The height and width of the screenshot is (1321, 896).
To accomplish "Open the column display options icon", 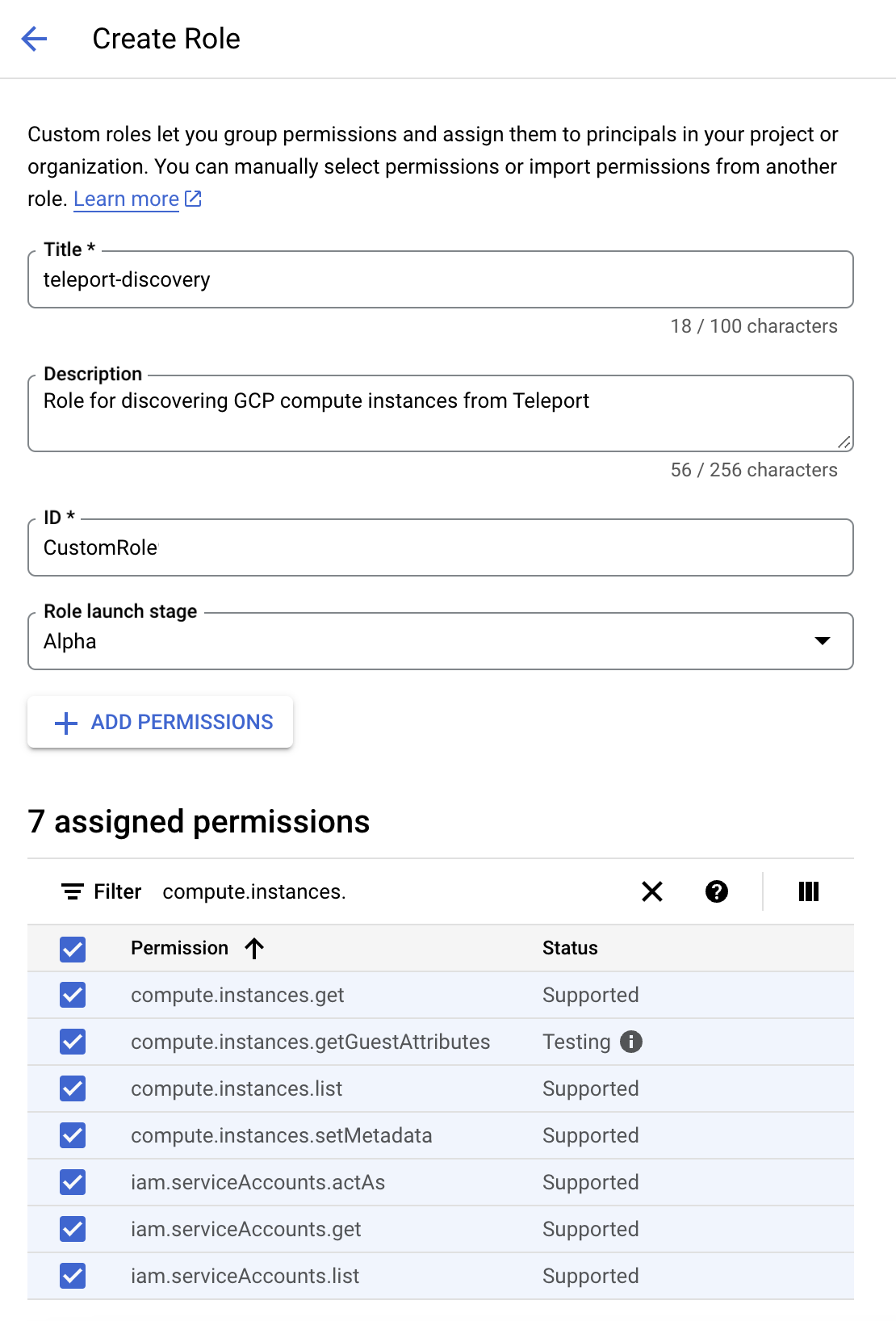I will [x=808, y=891].
